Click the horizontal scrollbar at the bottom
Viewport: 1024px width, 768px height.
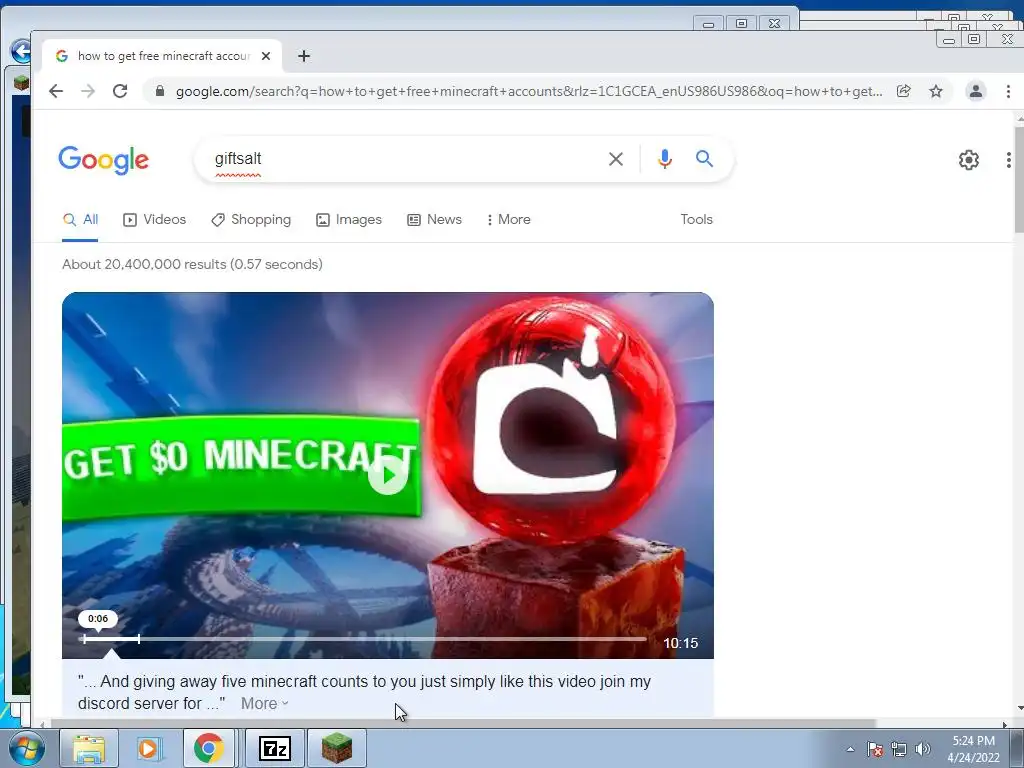click(462, 724)
